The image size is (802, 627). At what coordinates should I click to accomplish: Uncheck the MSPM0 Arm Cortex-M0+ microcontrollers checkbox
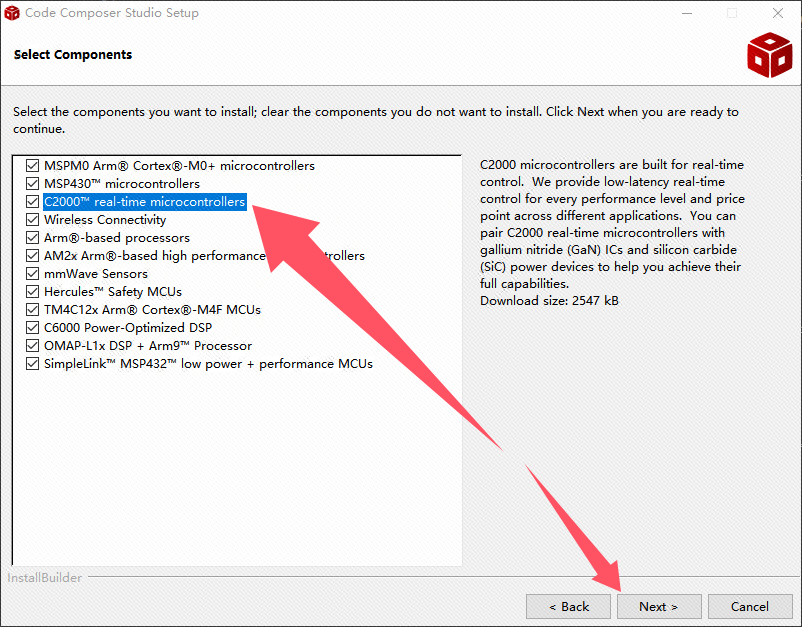(32, 166)
